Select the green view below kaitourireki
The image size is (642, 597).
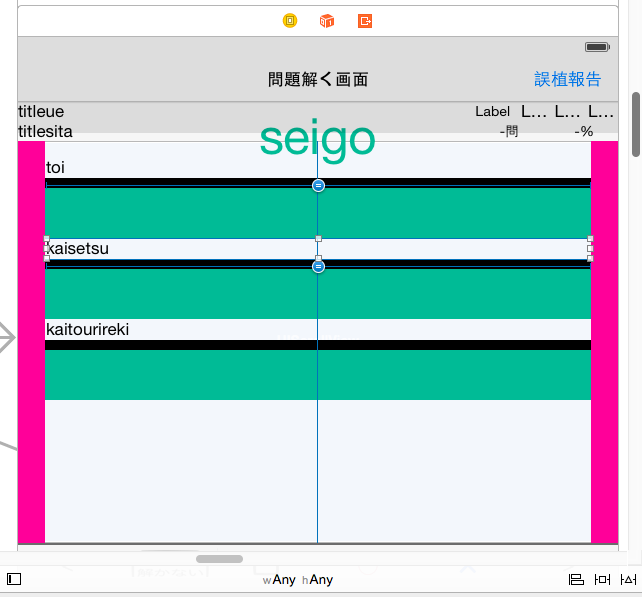(318, 375)
